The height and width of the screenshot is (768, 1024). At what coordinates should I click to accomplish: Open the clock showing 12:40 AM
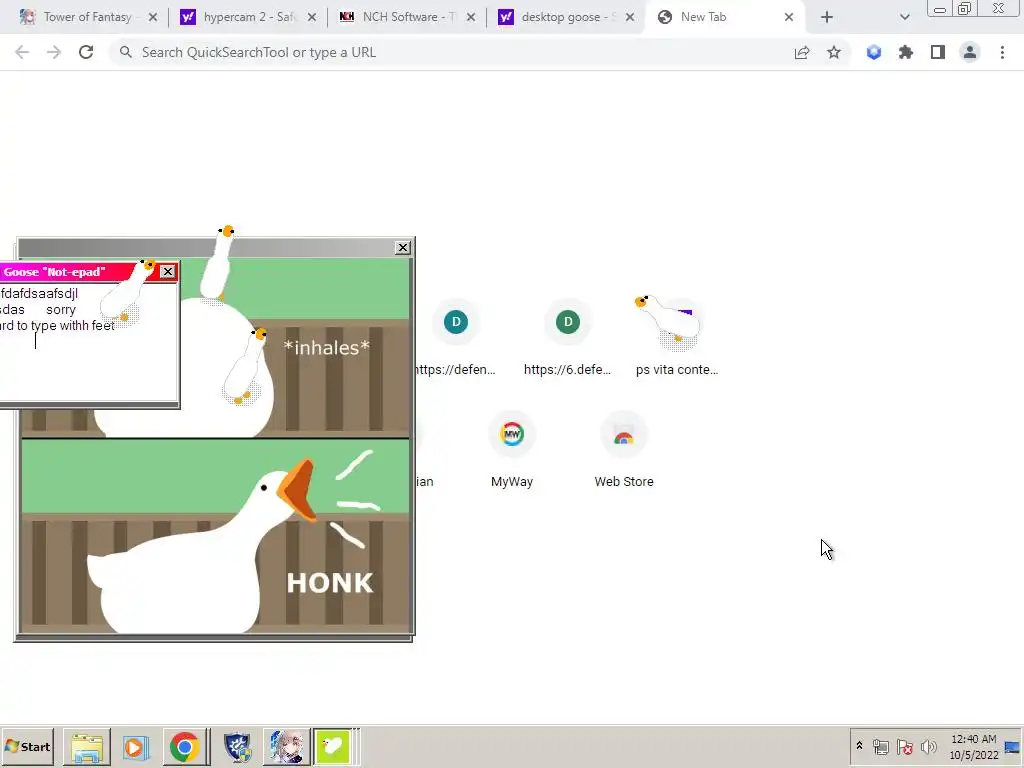974,746
